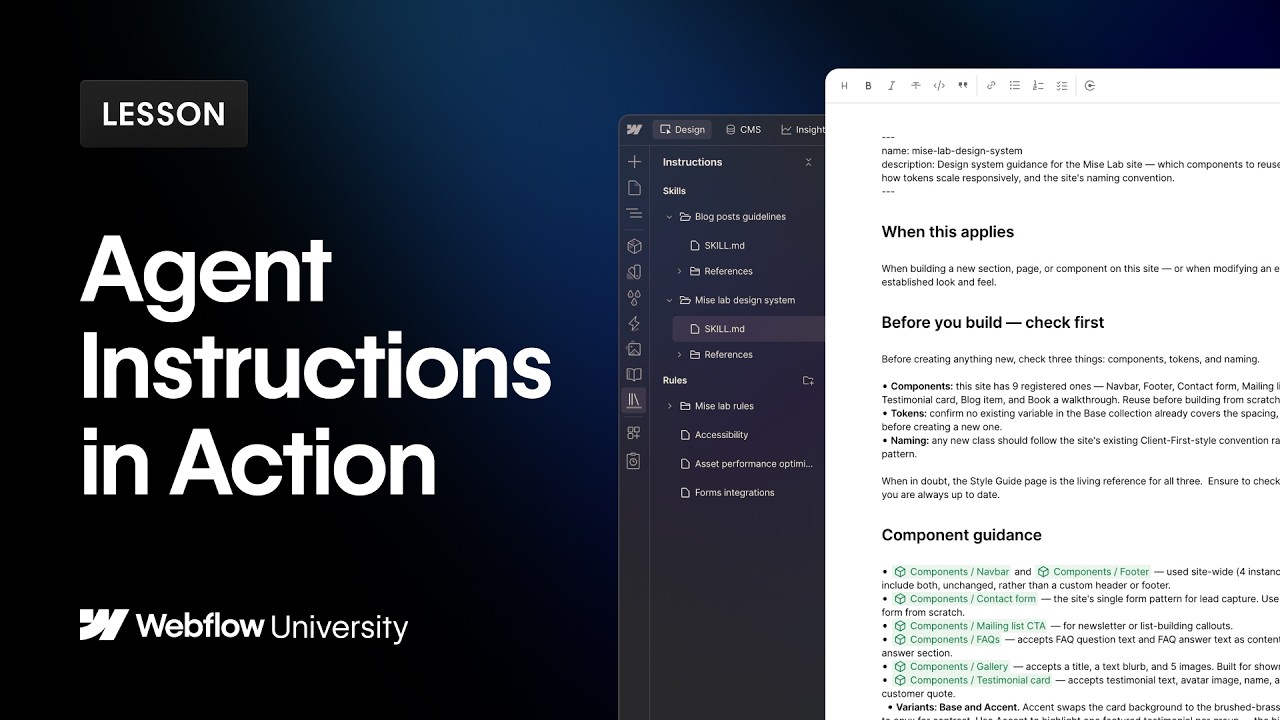Click the Components / FAQs tag
The width and height of the screenshot is (1280, 720).
pos(946,639)
